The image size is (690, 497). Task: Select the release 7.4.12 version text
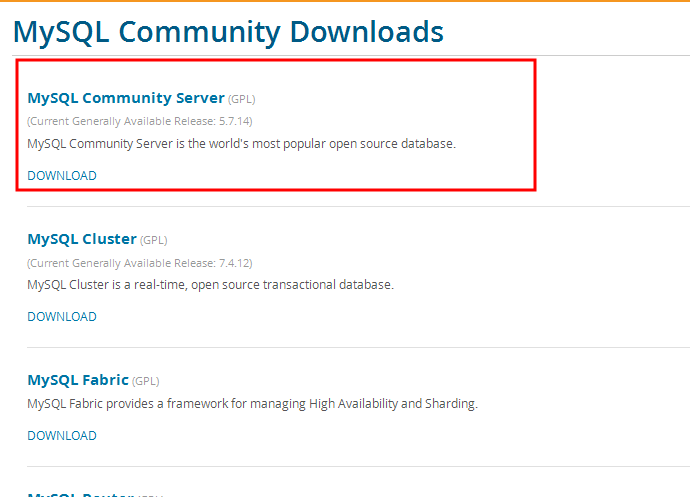[x=139, y=263]
